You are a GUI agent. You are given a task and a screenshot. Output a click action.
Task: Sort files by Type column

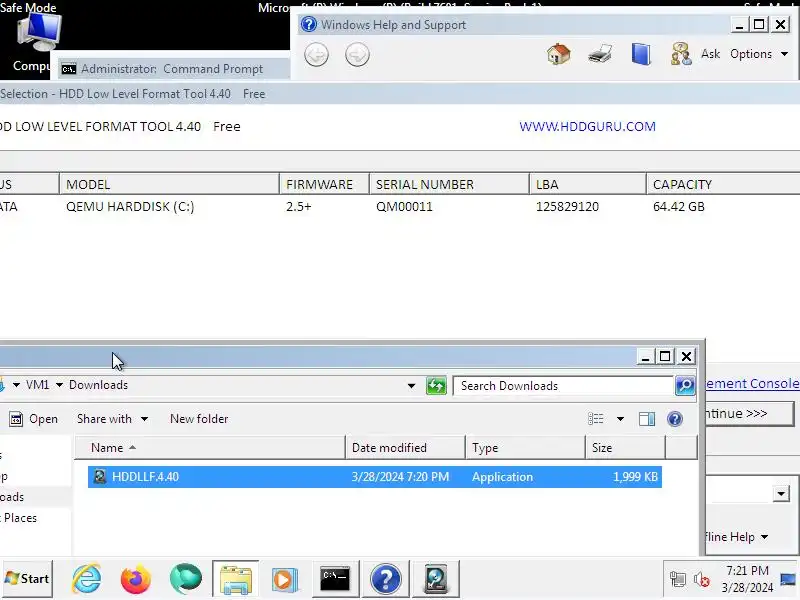(526, 447)
